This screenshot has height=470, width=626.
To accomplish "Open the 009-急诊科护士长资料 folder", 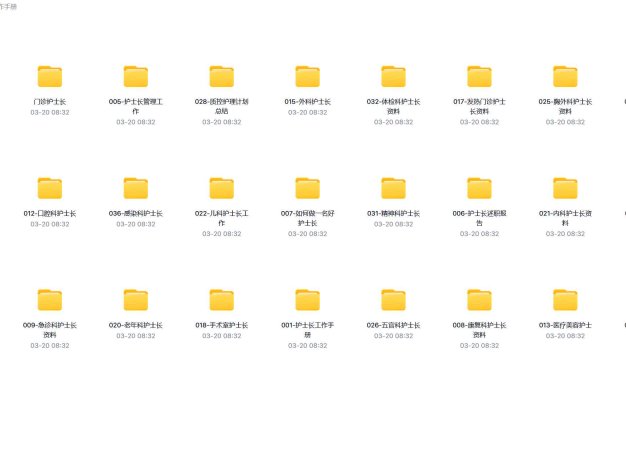I will [50, 301].
